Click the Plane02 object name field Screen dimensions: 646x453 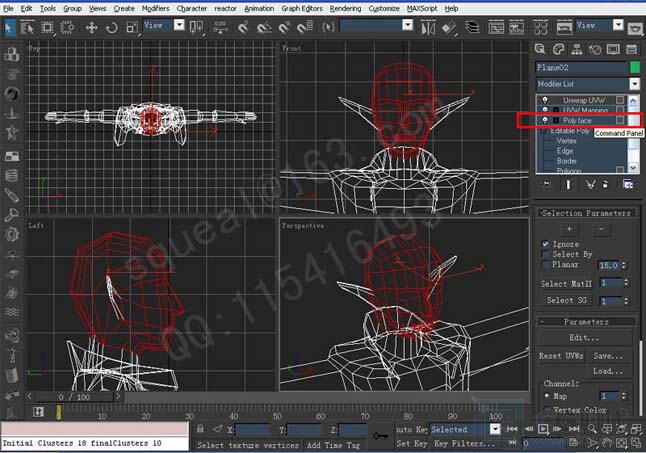(x=581, y=68)
